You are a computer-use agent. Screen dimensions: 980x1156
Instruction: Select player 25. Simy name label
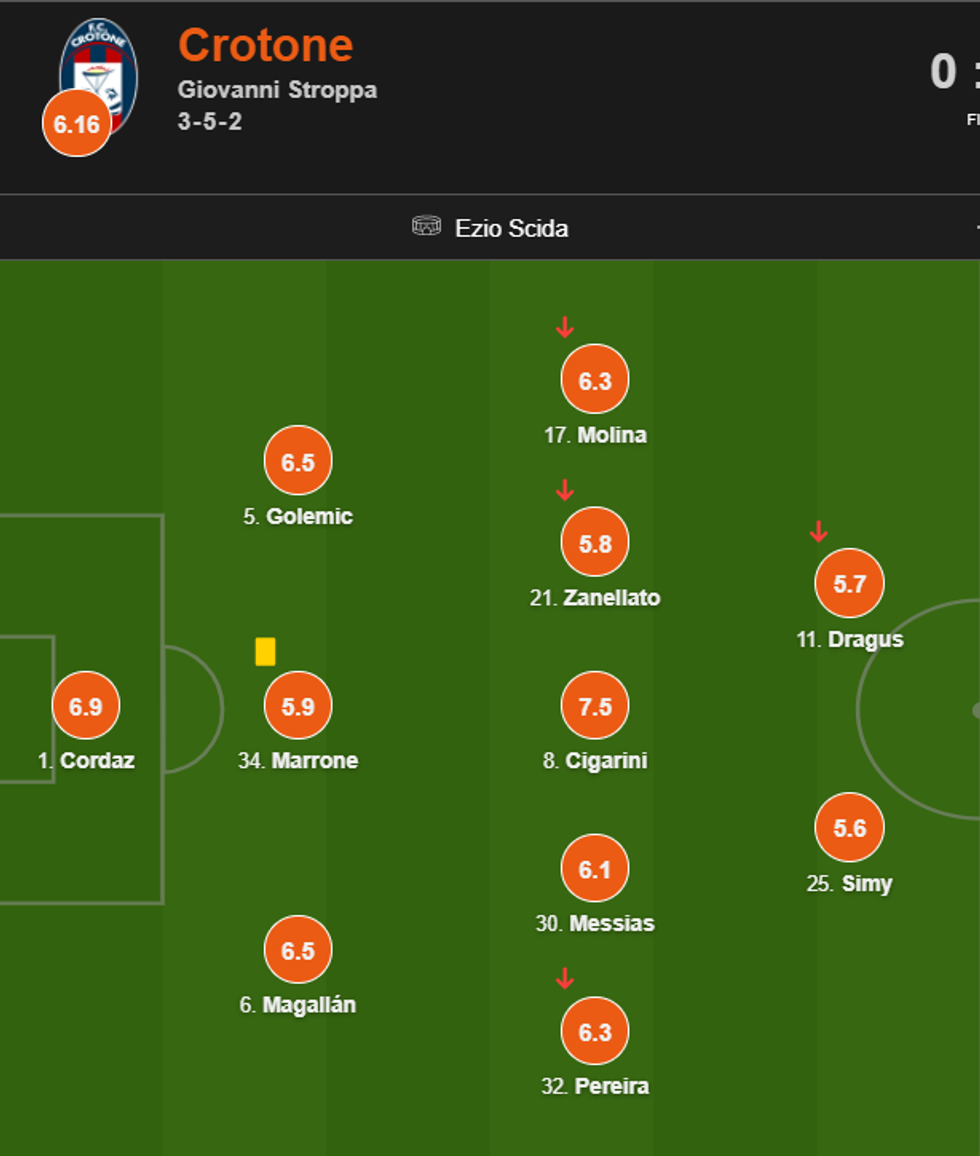pyautogui.click(x=849, y=884)
